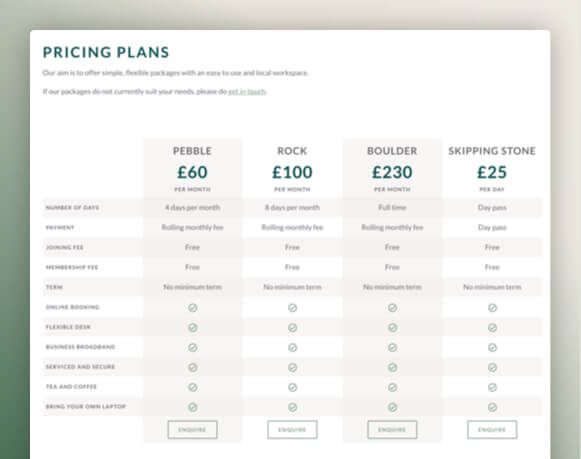Image resolution: width=581 pixels, height=459 pixels.
Task: Open the get in touch link
Action: pos(247,92)
